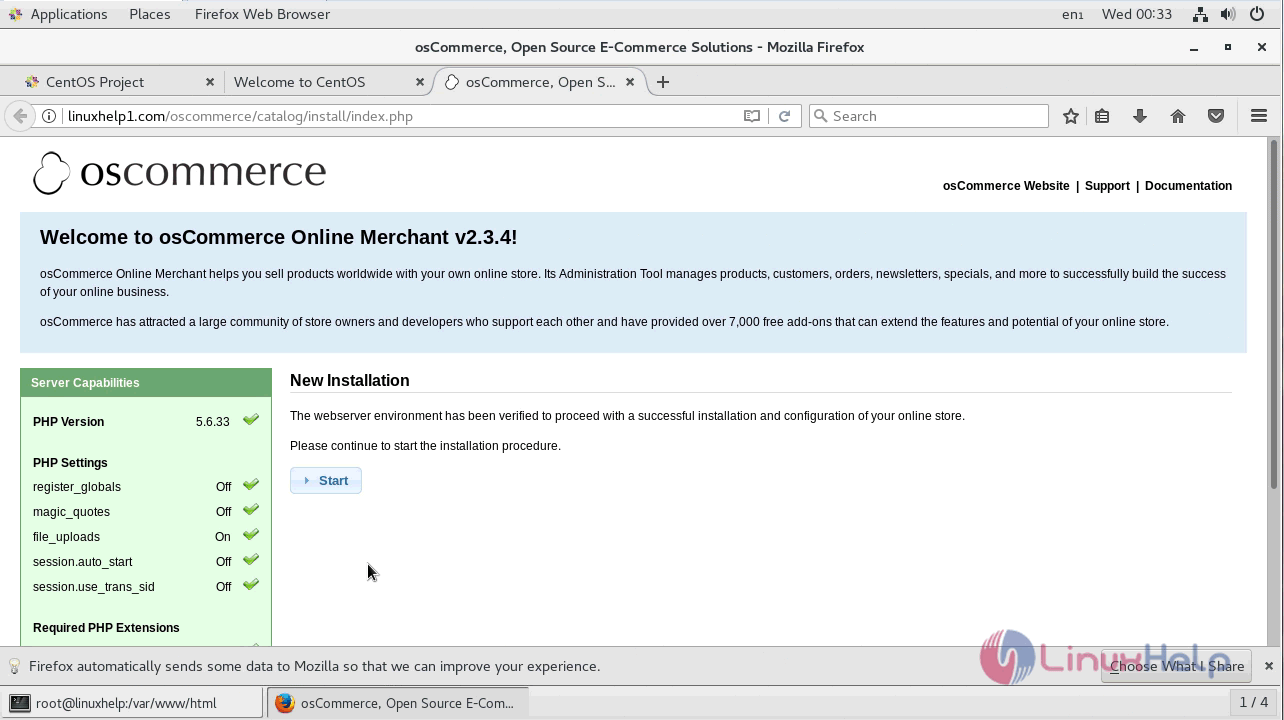Viewport: 1284px width, 720px height.
Task: Open a new tab with plus icon
Action: [663, 82]
